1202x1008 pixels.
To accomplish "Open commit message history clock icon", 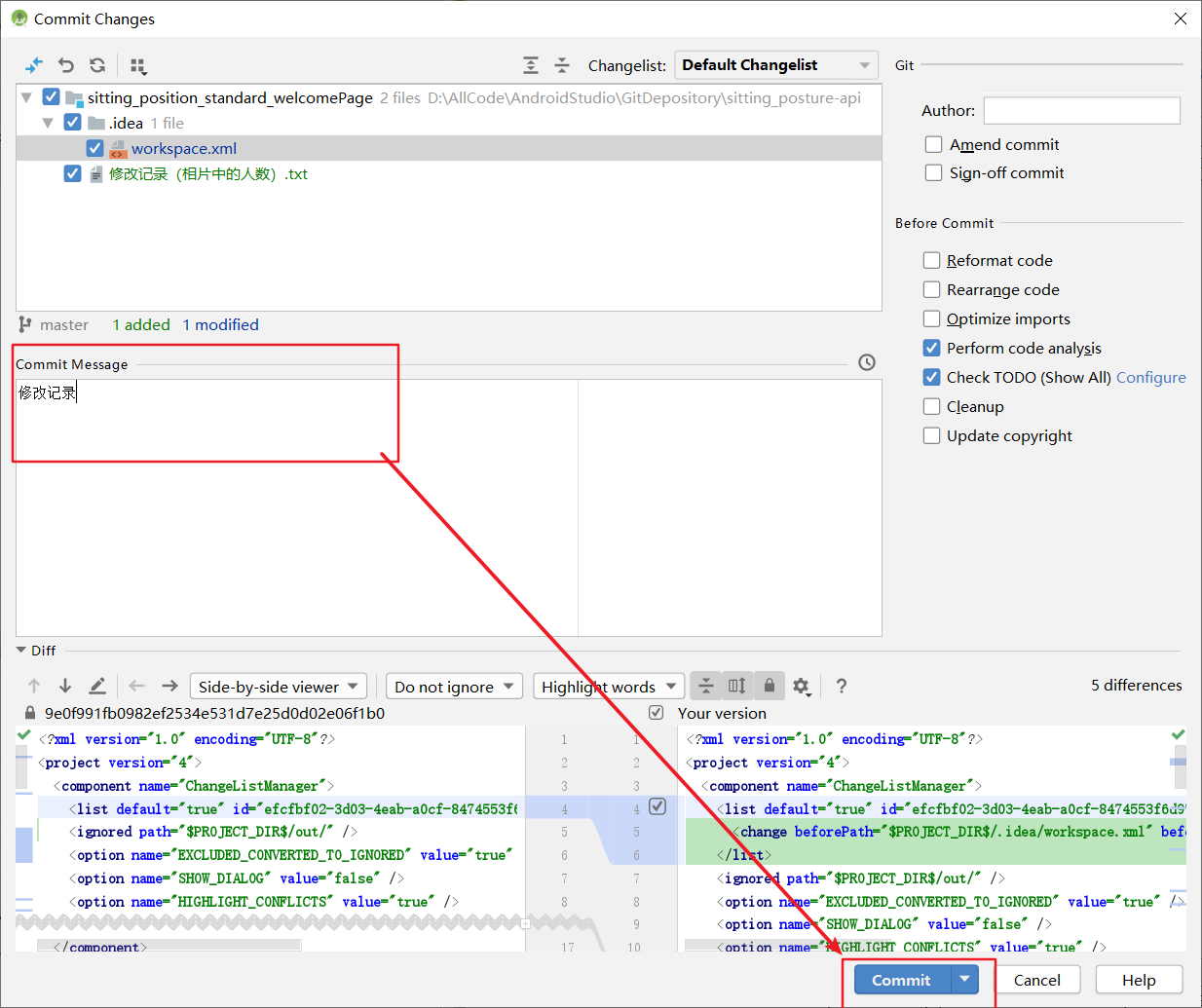I will tap(867, 362).
